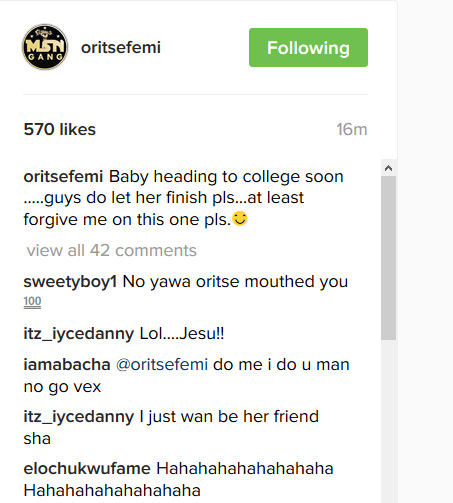Image resolution: width=453 pixels, height=503 pixels.
Task: Click the 570 likes count
Action: click(60, 129)
